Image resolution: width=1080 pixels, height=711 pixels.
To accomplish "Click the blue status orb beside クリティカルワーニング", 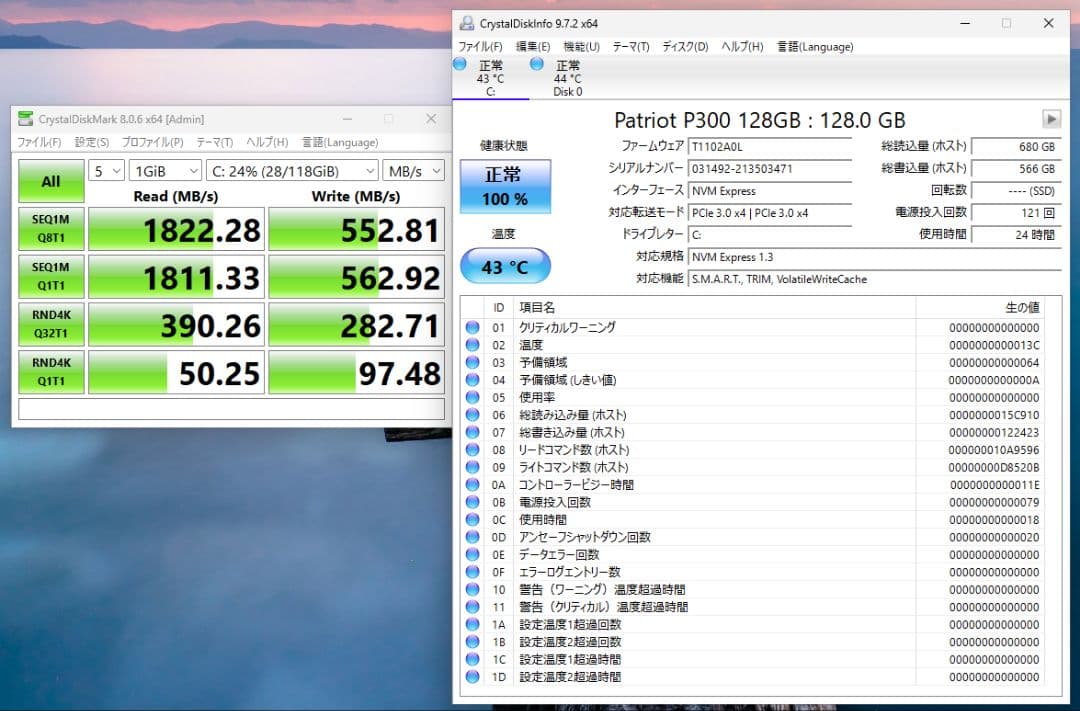I will click(471, 326).
